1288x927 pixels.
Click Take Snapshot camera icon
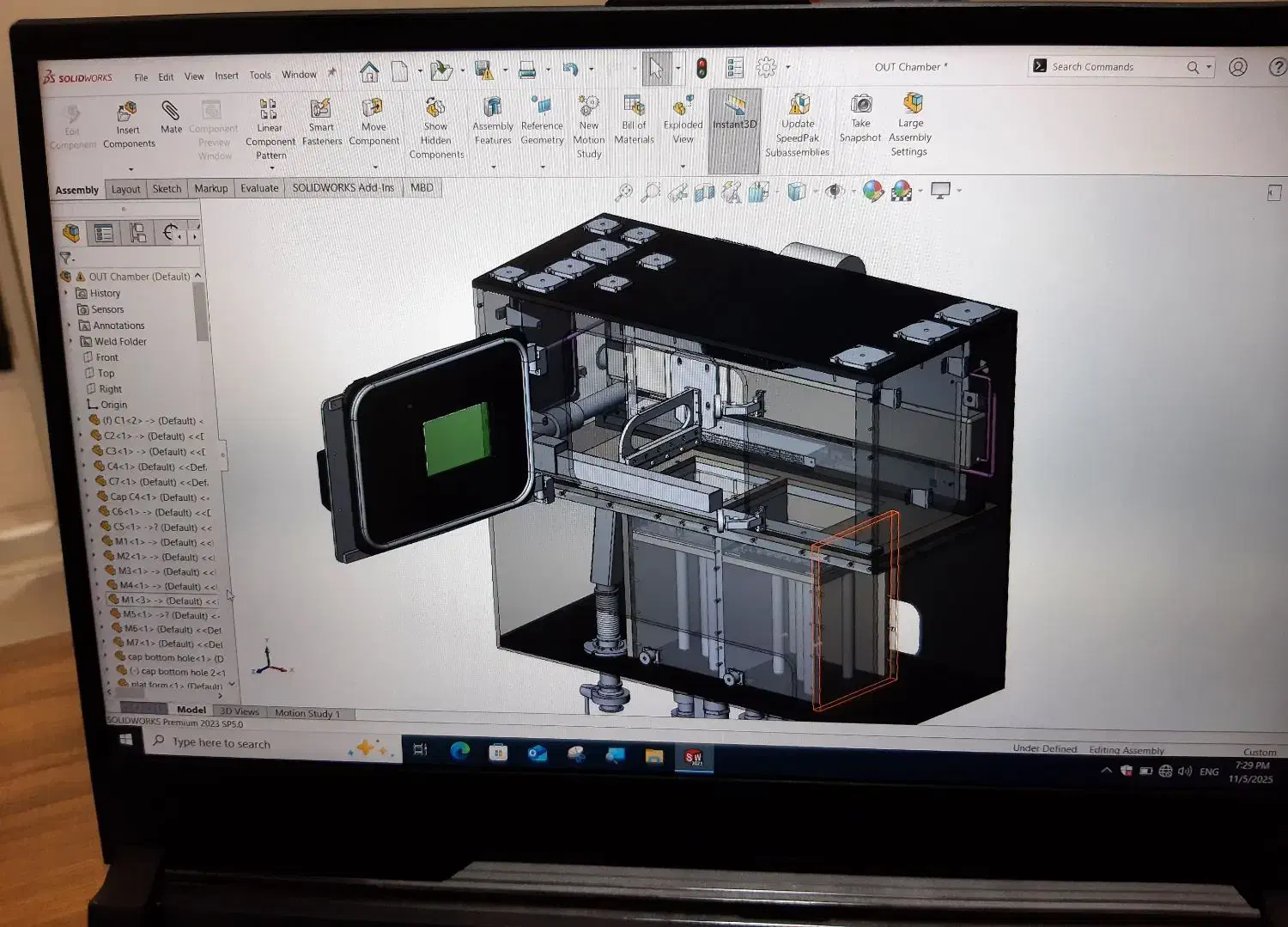860,118
